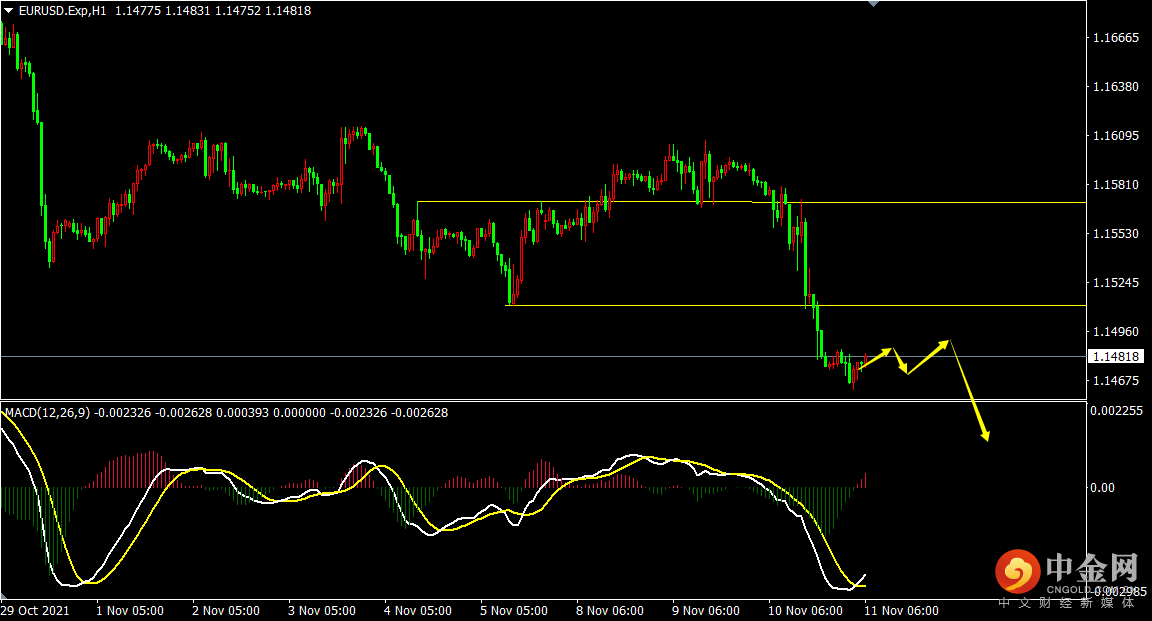Click the chart menu triangle beside EURUSD.Exp,H1
1152x621 pixels.
click(x=8, y=11)
